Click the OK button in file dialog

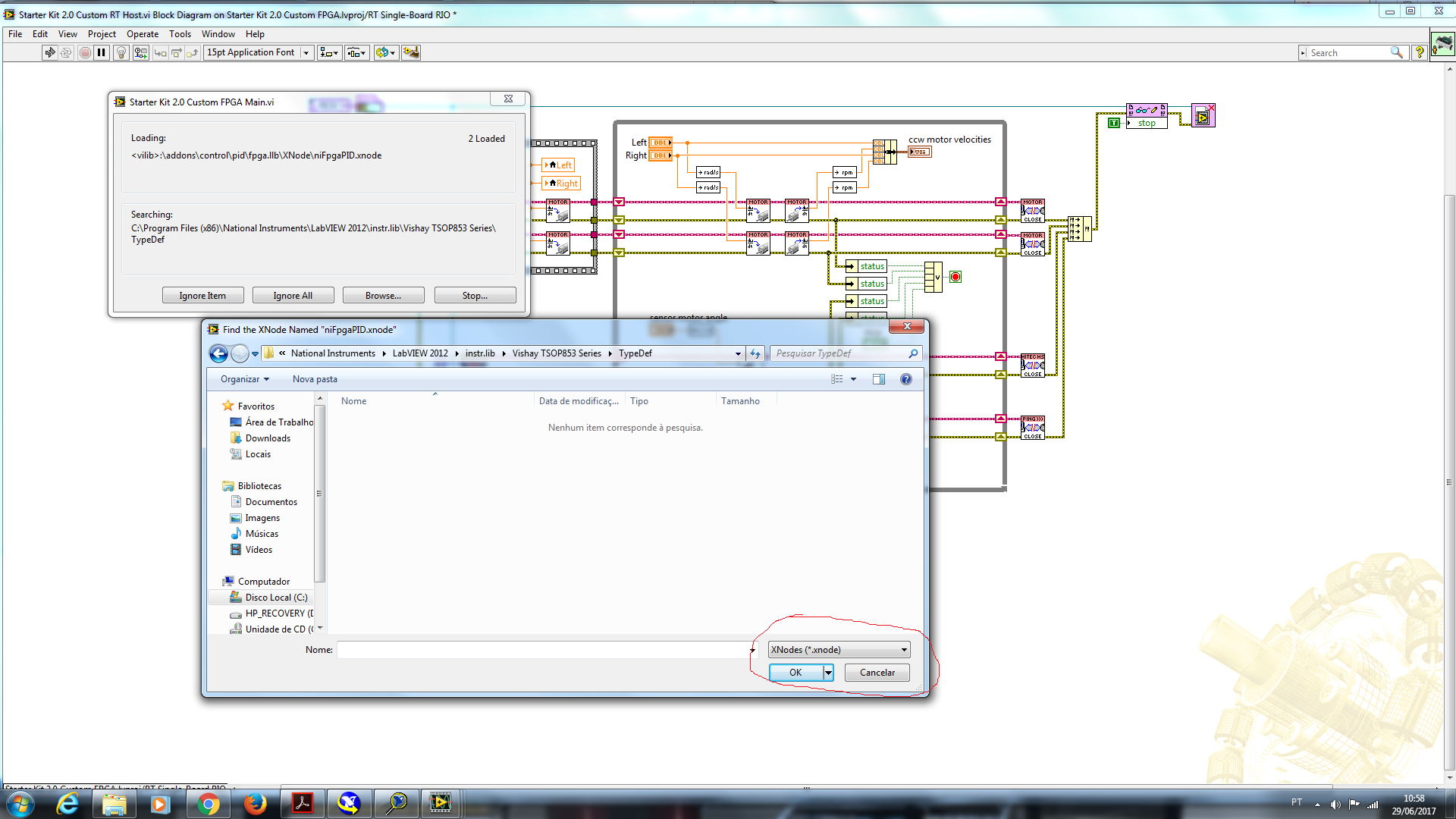[795, 673]
